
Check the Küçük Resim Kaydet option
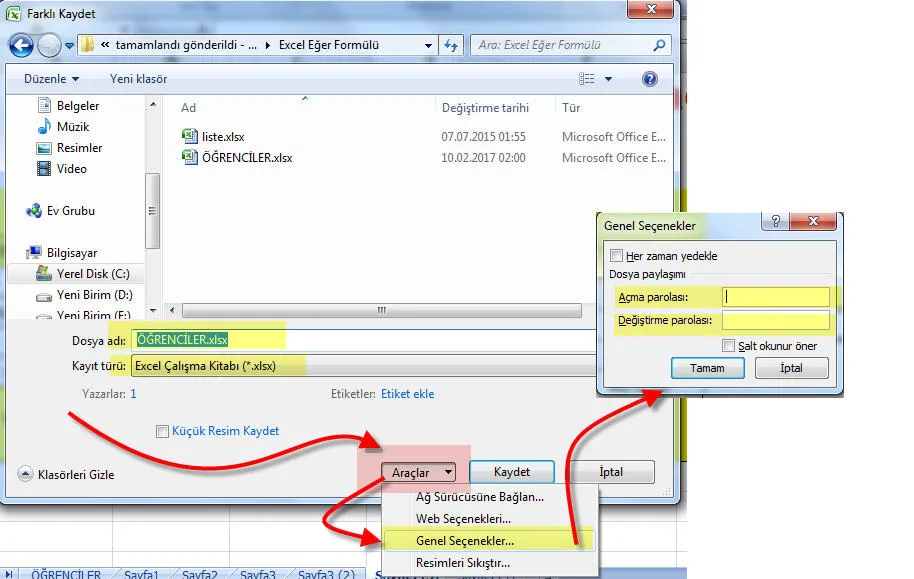pyautogui.click(x=163, y=431)
